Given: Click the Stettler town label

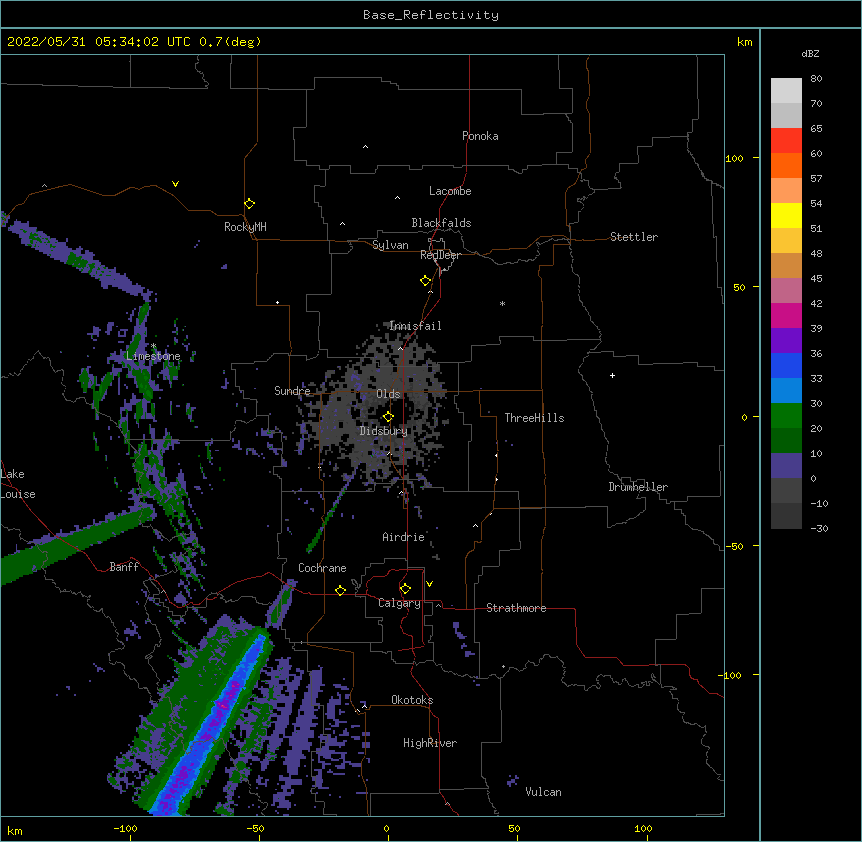Looking at the screenshot, I should point(634,237).
